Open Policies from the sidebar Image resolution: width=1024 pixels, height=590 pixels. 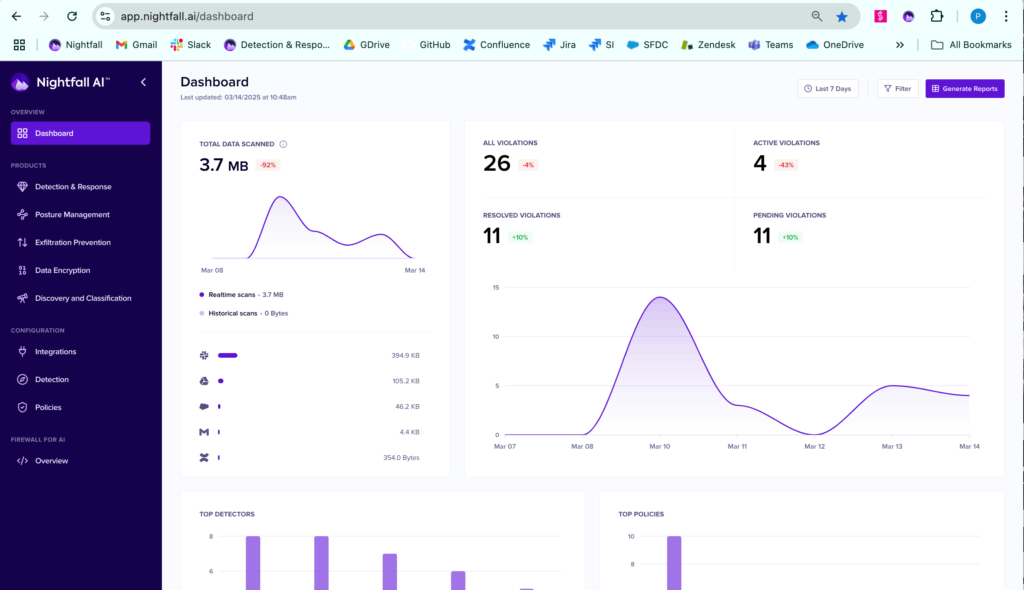pos(48,408)
